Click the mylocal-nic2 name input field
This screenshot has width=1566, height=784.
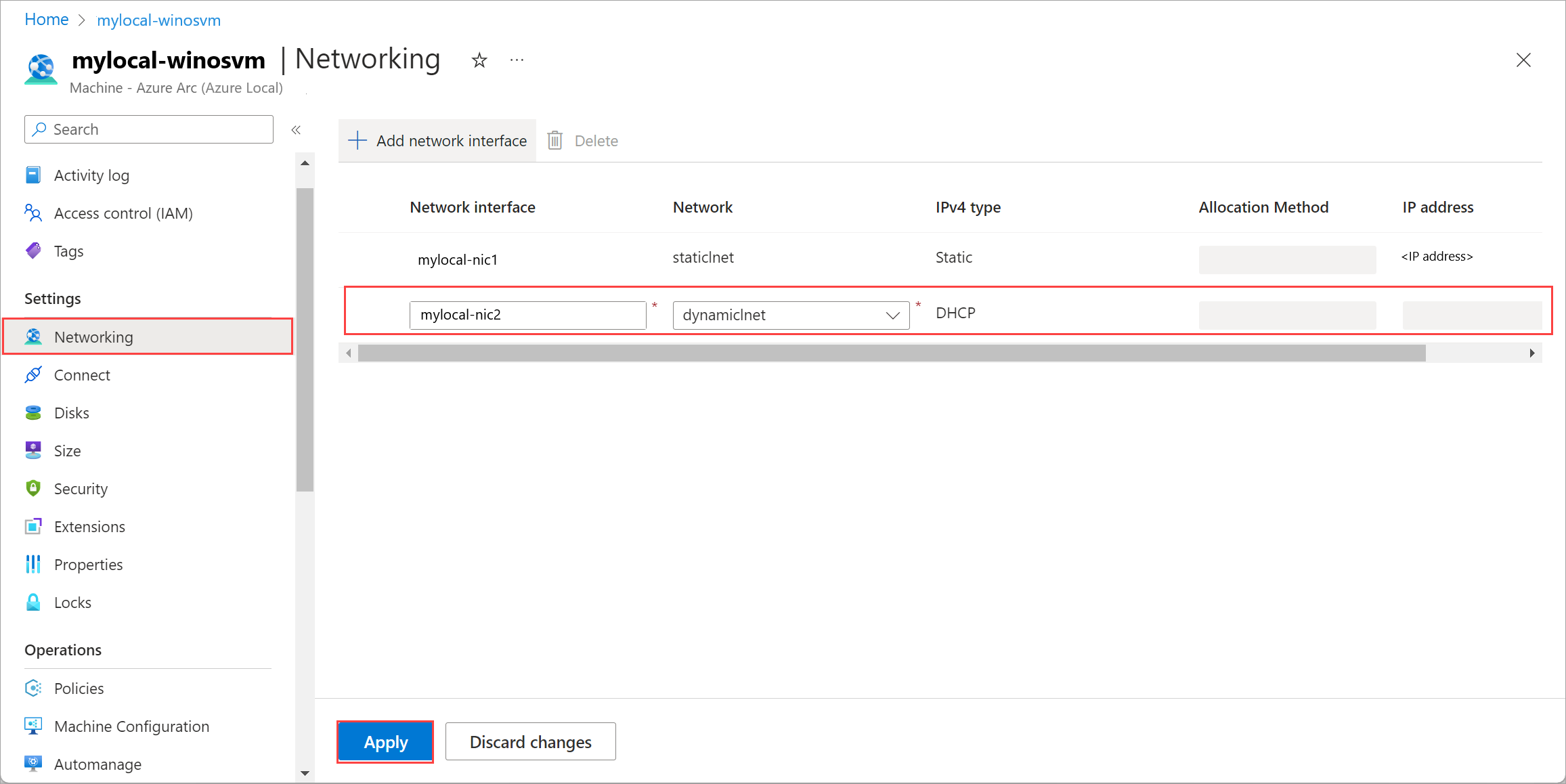click(527, 315)
